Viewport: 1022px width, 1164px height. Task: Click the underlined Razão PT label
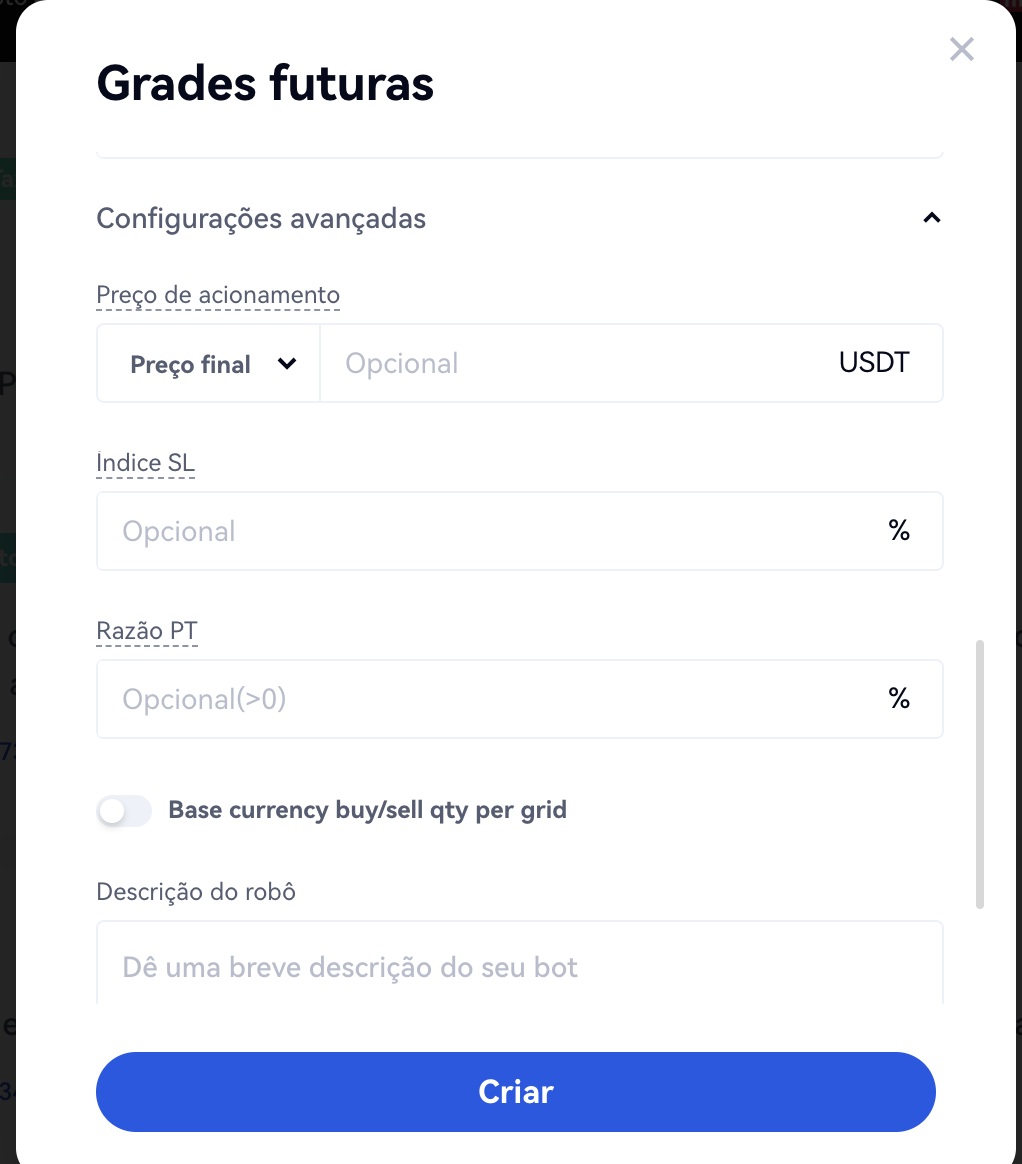tap(147, 631)
